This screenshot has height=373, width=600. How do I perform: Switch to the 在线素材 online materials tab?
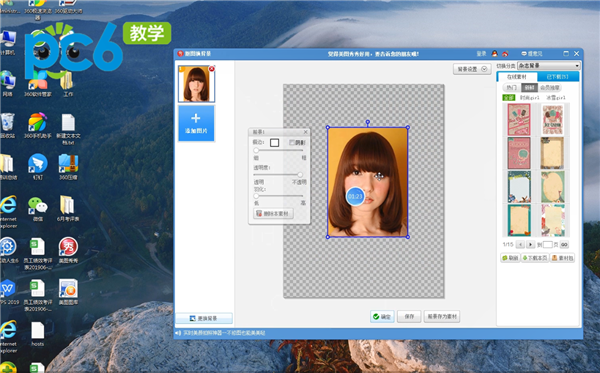(517, 77)
